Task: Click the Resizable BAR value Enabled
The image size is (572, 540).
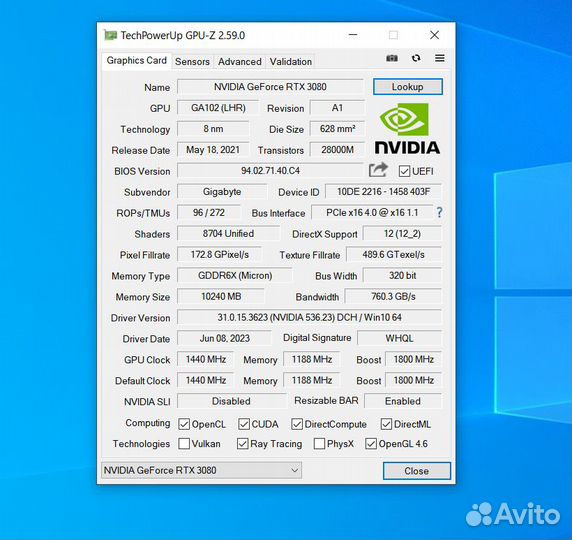Action: (403, 401)
